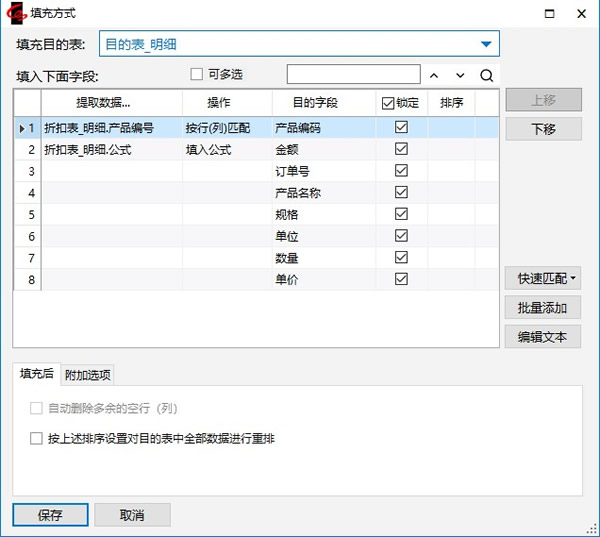Switch to the 附加选项 tab
This screenshot has width=600, height=537.
(88, 375)
